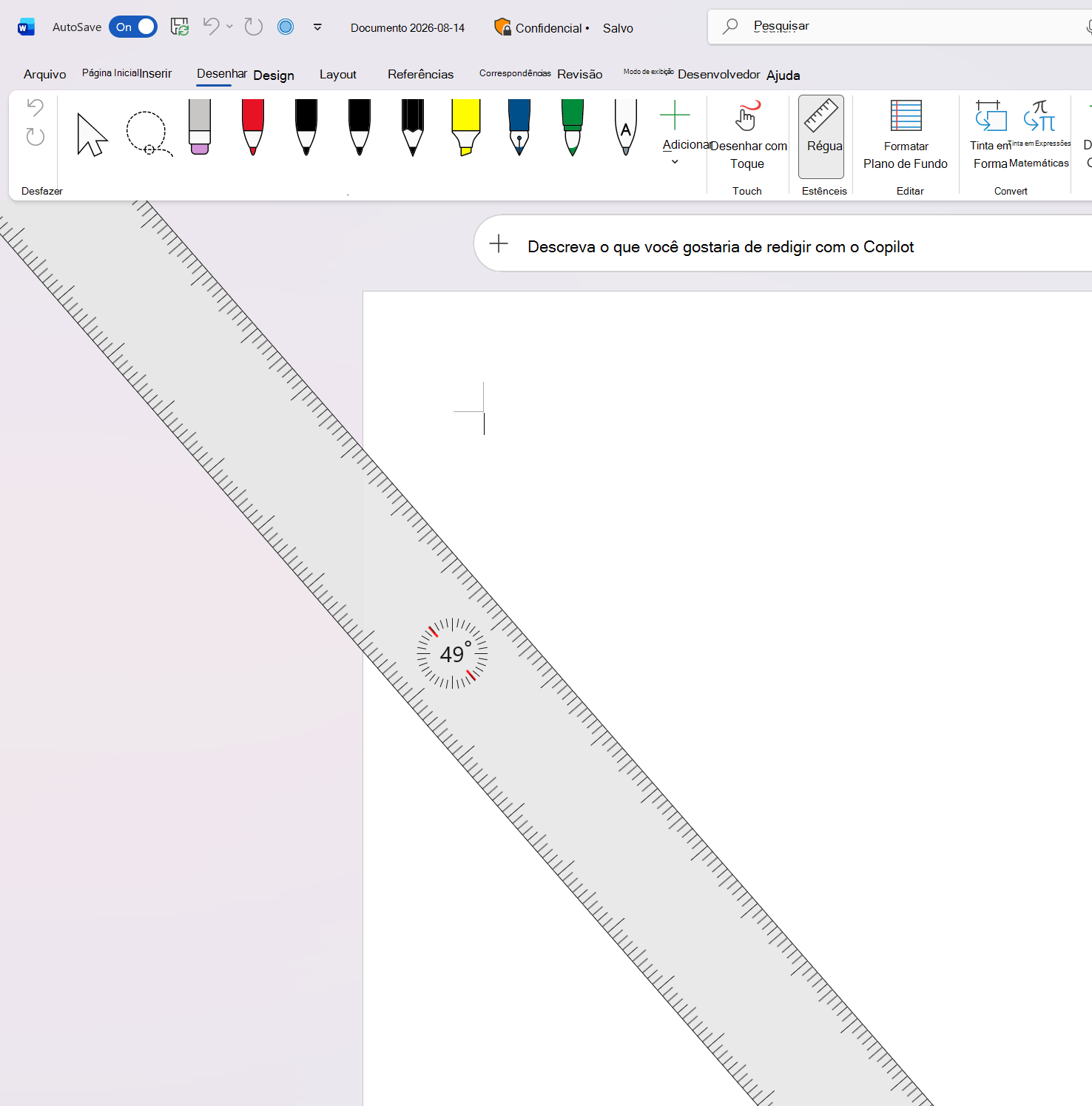Open Formatar Plano de Fundo
The image size is (1092, 1106).
[x=906, y=135]
